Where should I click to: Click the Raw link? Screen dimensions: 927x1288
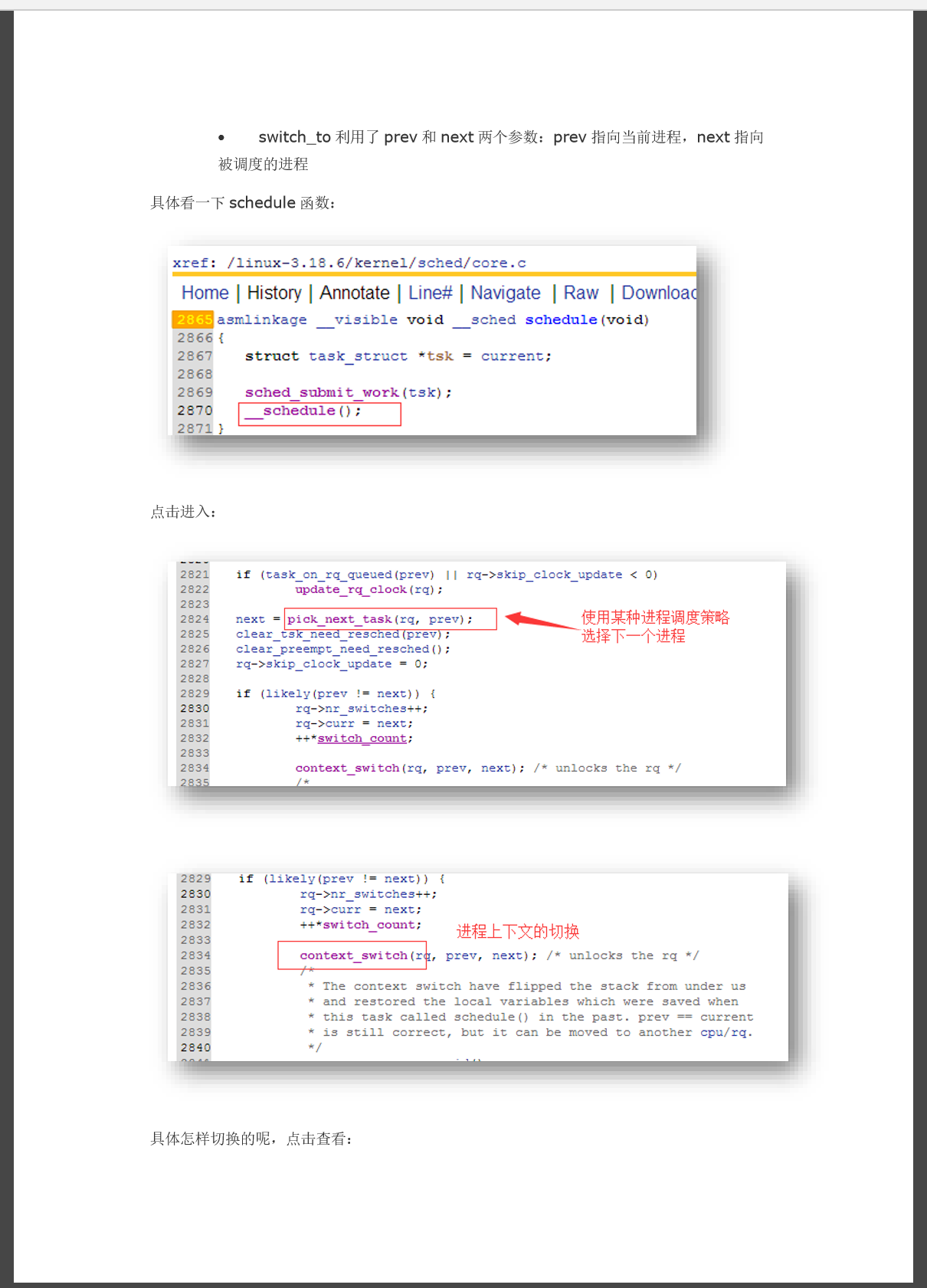point(581,293)
